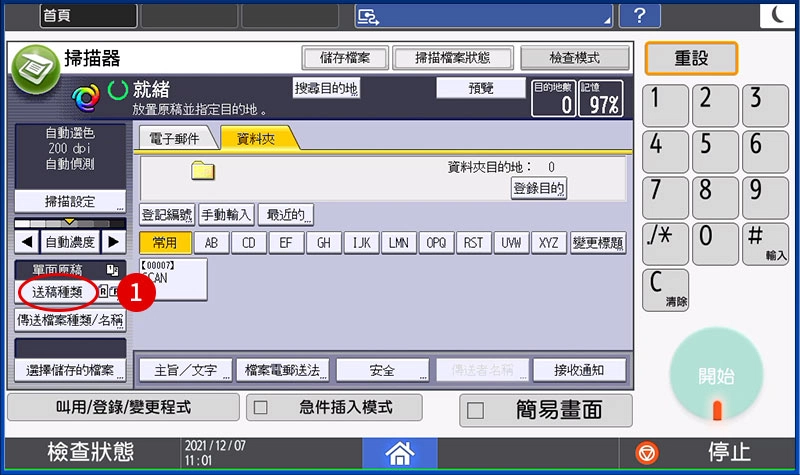
Task: Tap keypad number 5
Action: tap(715, 152)
